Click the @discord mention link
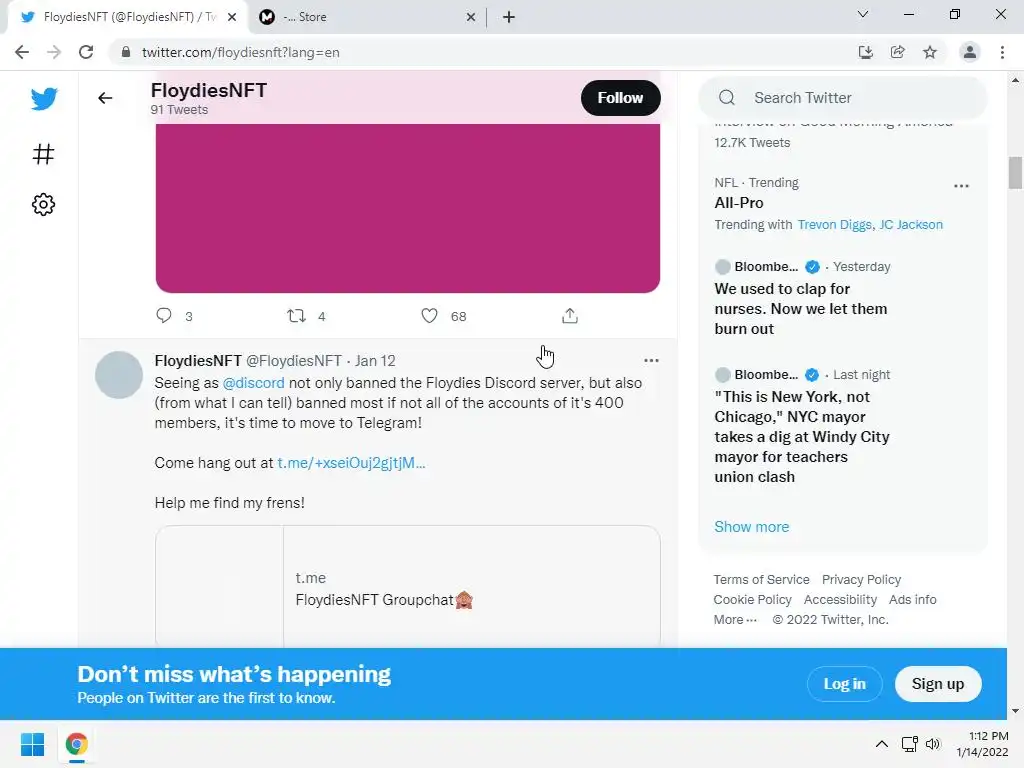1024x768 pixels. click(253, 383)
